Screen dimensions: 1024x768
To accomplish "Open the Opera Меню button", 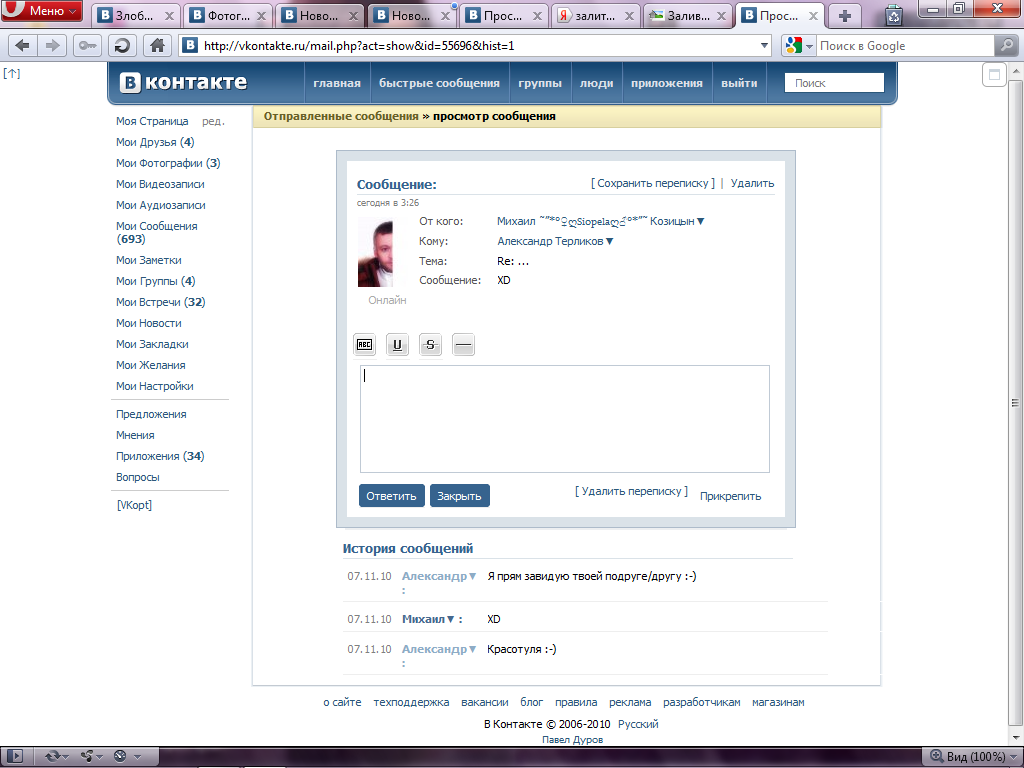I will click(42, 11).
